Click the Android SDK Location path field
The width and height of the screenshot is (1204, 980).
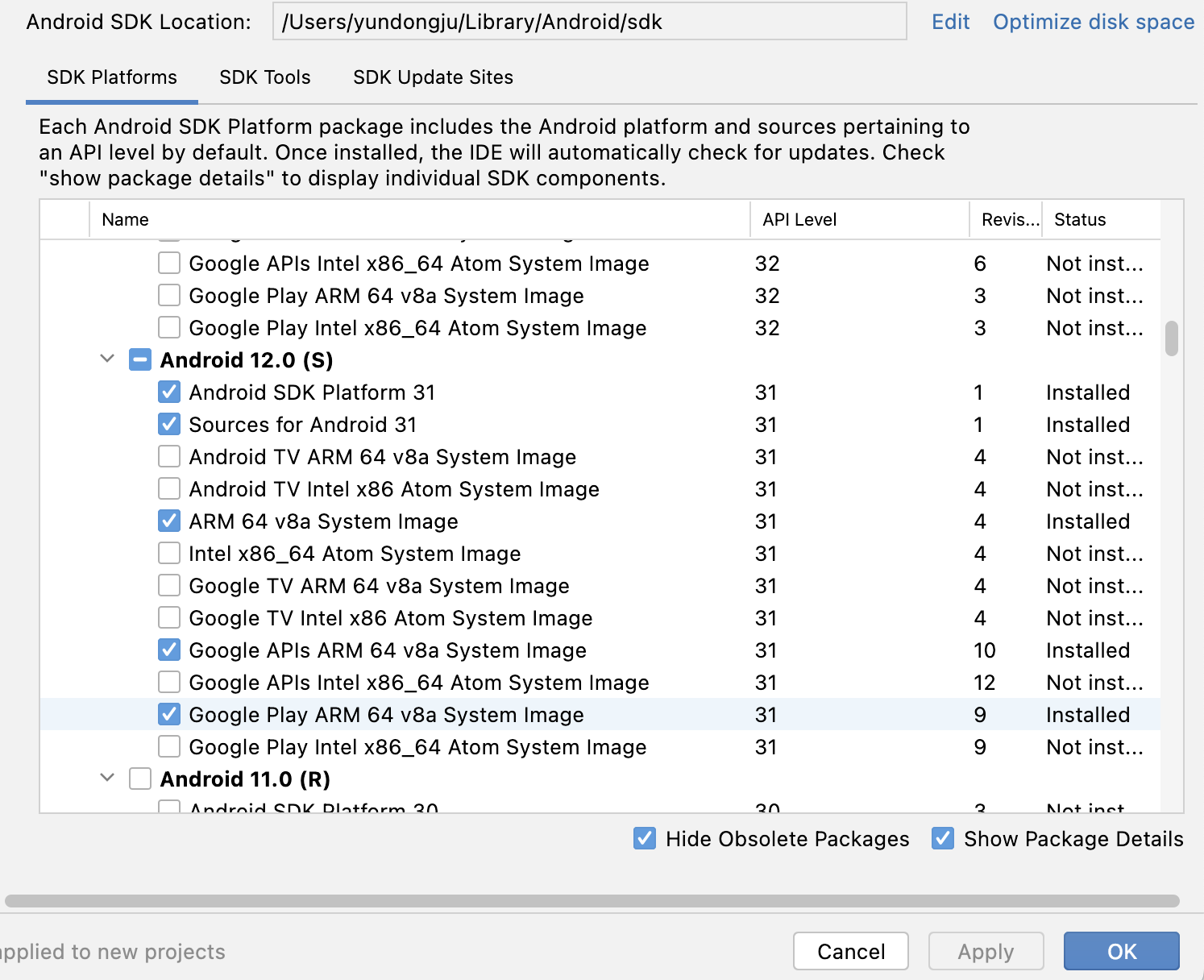[590, 22]
